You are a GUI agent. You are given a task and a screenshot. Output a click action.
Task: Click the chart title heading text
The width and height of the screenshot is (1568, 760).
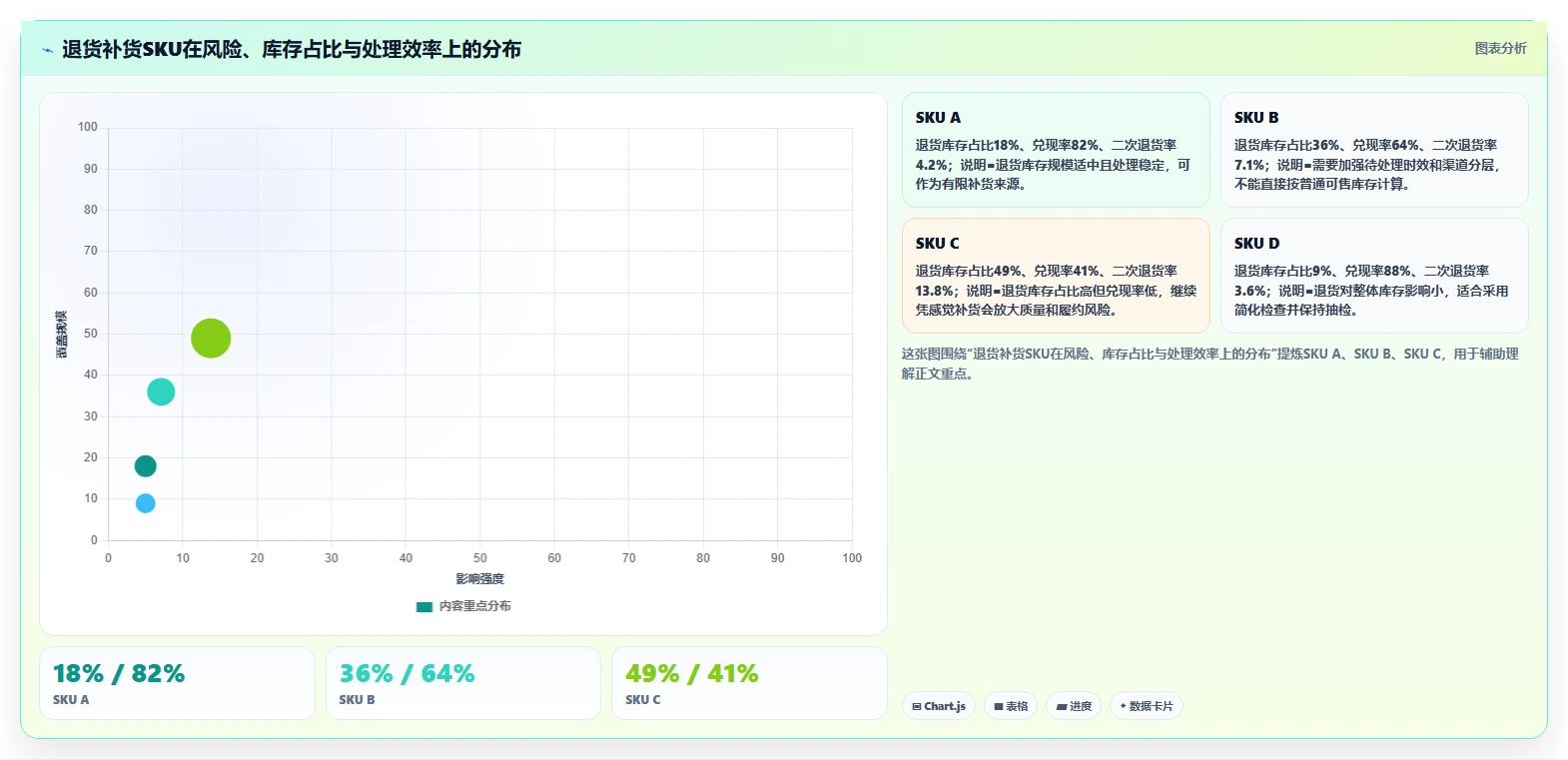(292, 50)
